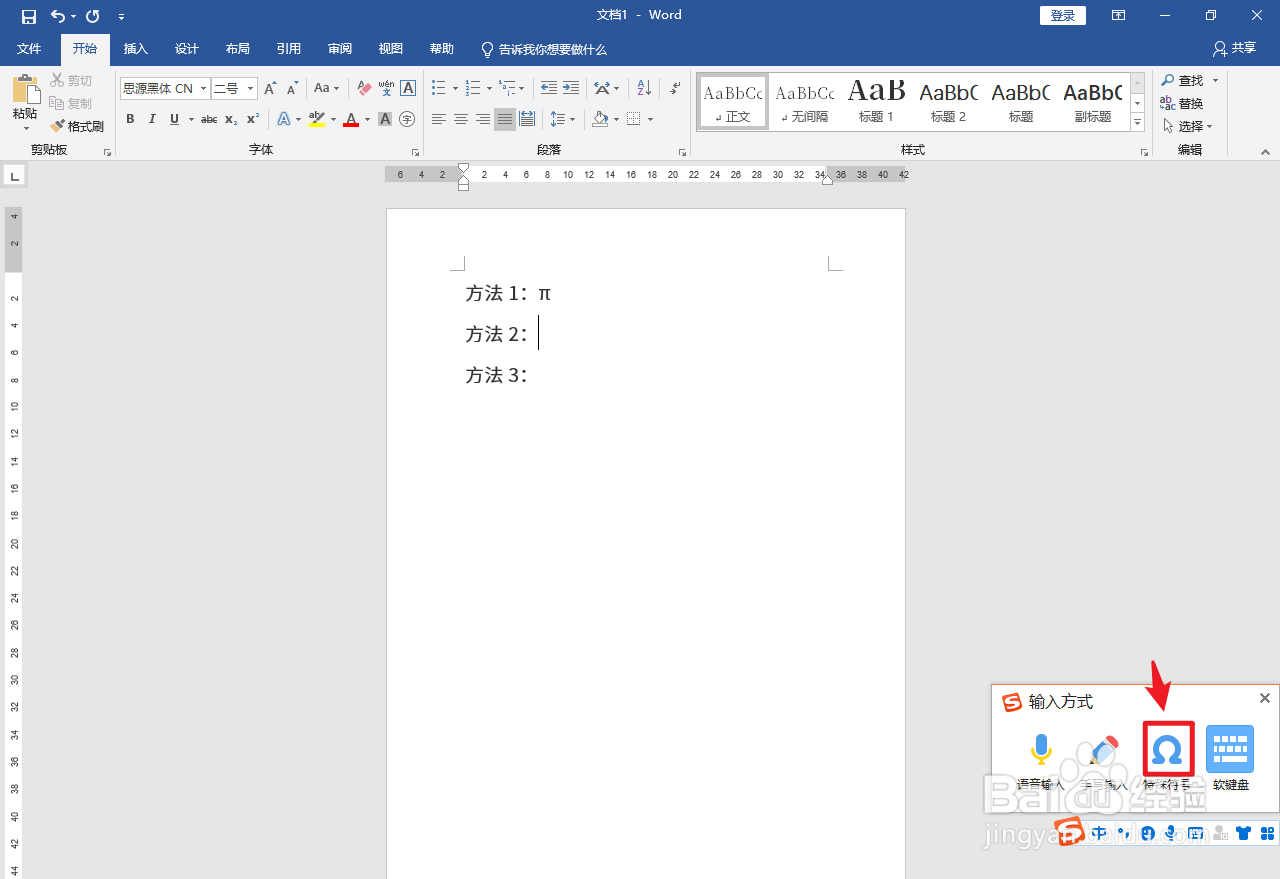Show paragraph marks with the formatting marks icon

coord(676,89)
